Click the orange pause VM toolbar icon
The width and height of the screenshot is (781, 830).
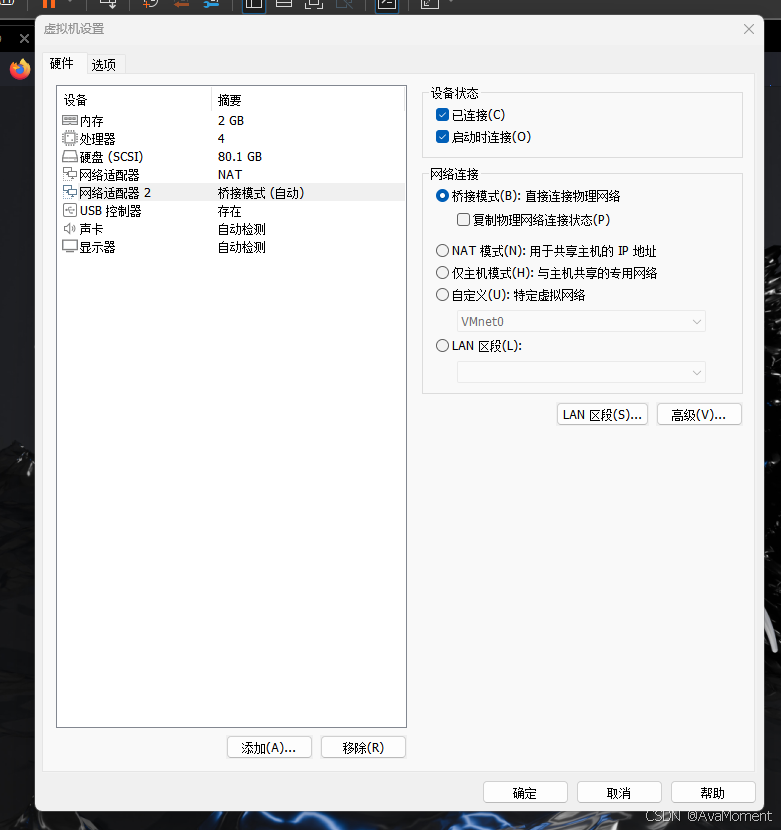click(49, 4)
